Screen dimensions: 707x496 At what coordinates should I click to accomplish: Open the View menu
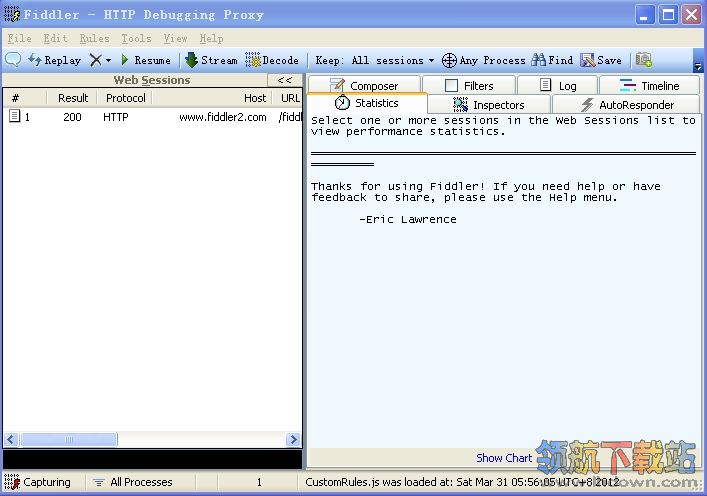175,38
